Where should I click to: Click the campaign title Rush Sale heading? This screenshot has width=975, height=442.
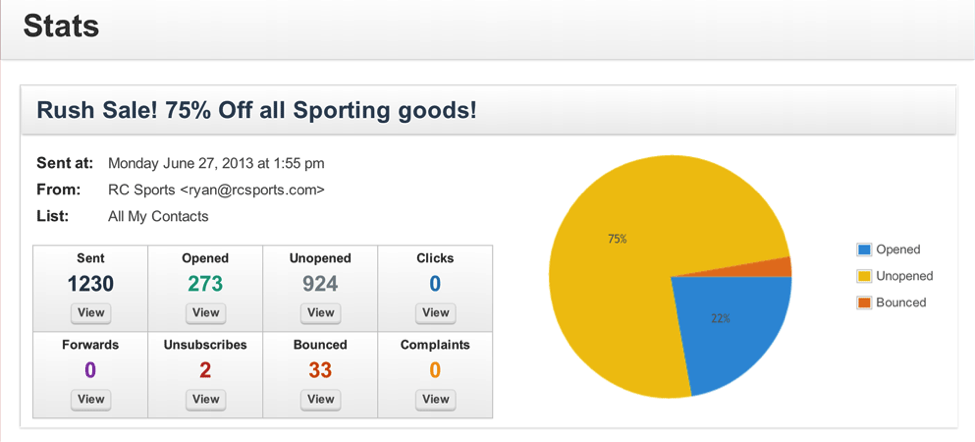256,110
